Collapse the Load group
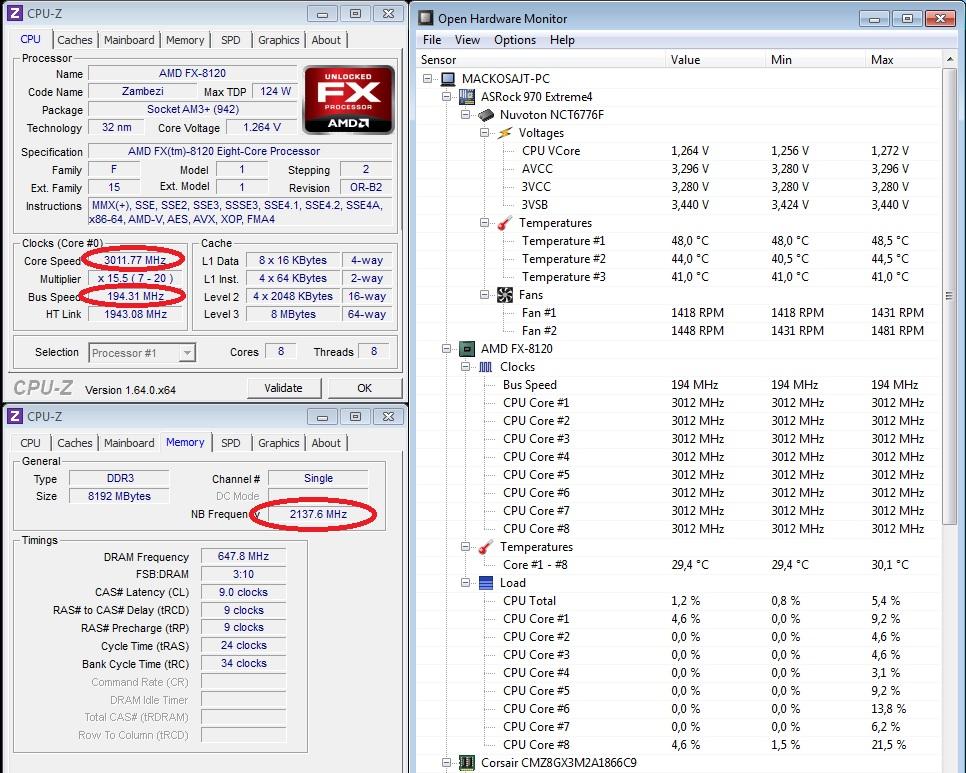 pyautogui.click(x=466, y=583)
